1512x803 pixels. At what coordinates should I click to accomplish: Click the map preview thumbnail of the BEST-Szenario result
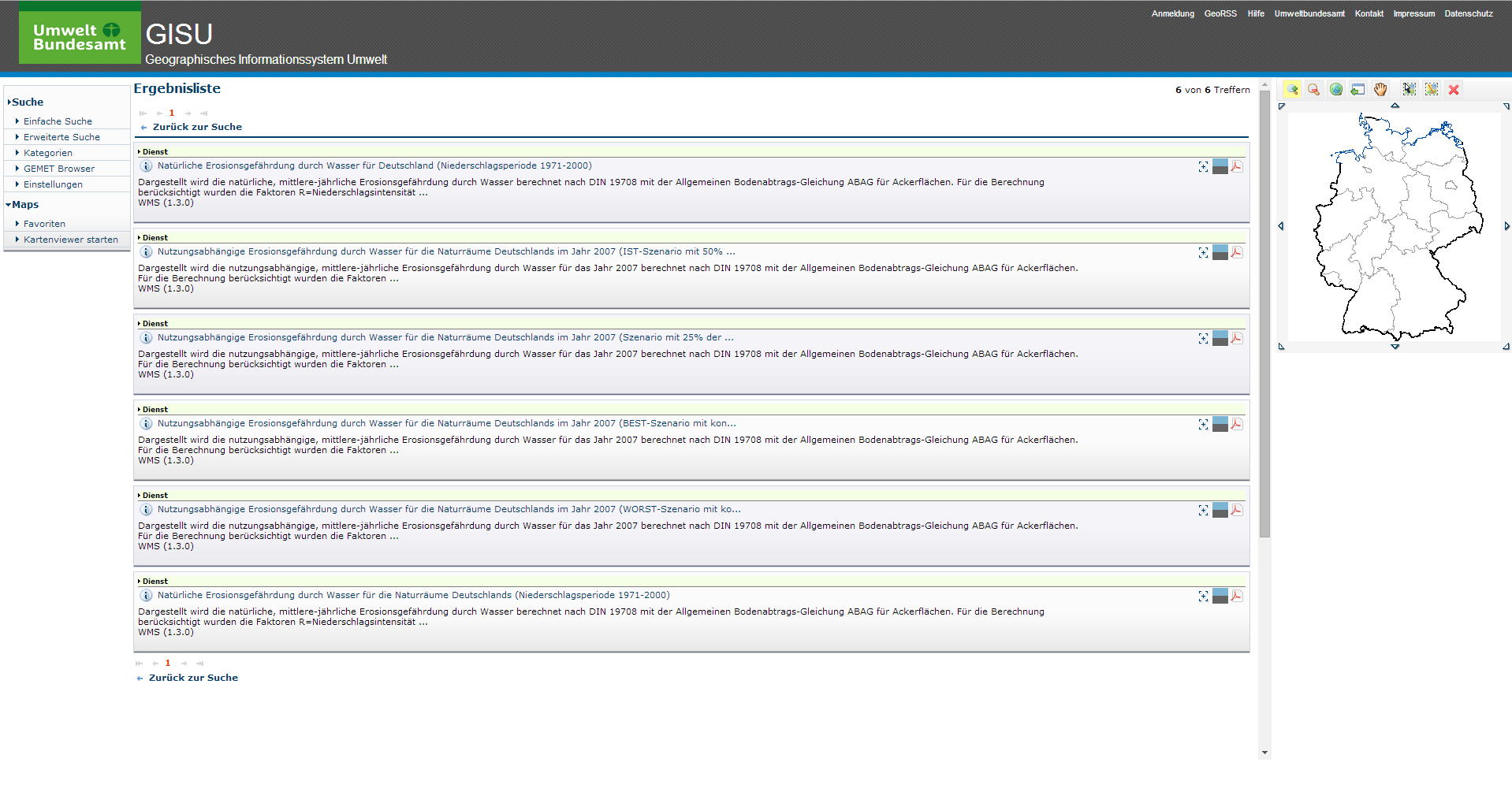pyautogui.click(x=1220, y=425)
